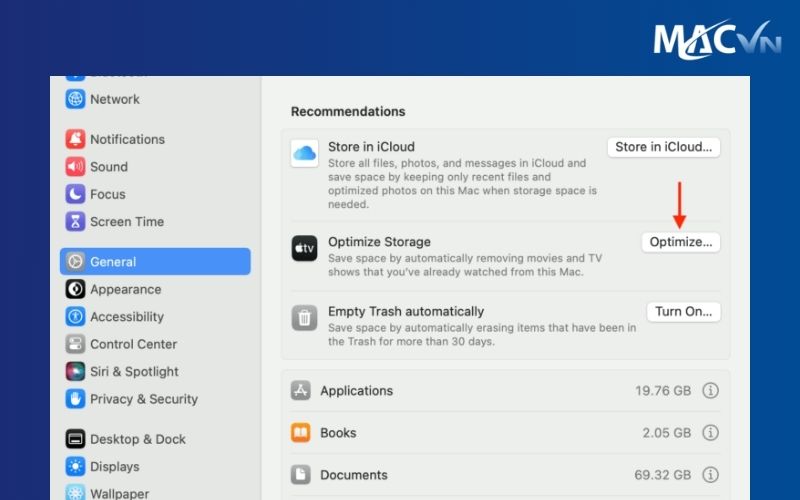Open Desktop & Dock settings label
800x500 pixels.
tap(138, 439)
